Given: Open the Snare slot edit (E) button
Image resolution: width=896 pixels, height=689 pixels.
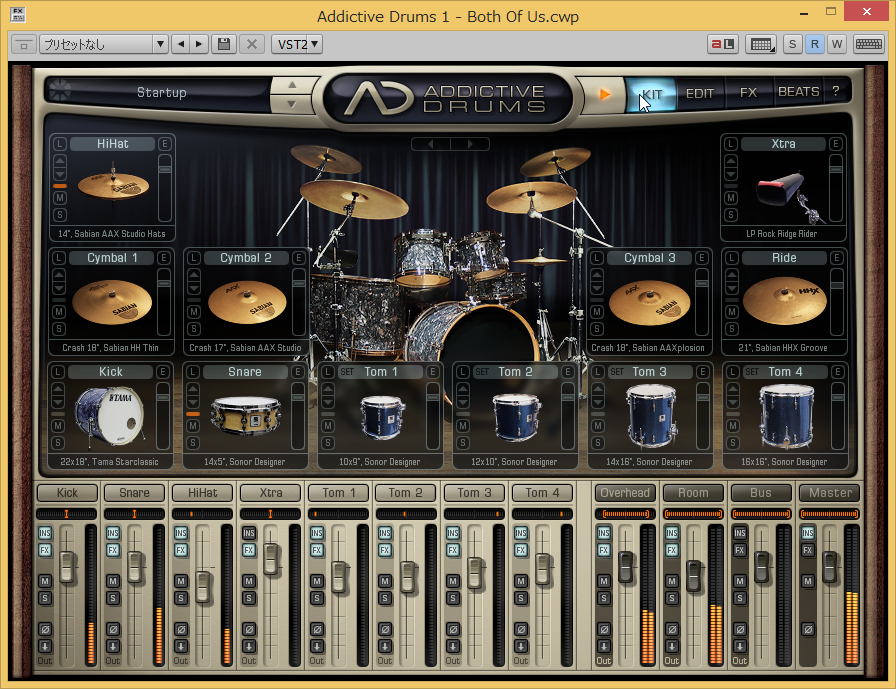Looking at the screenshot, I should 298,372.
